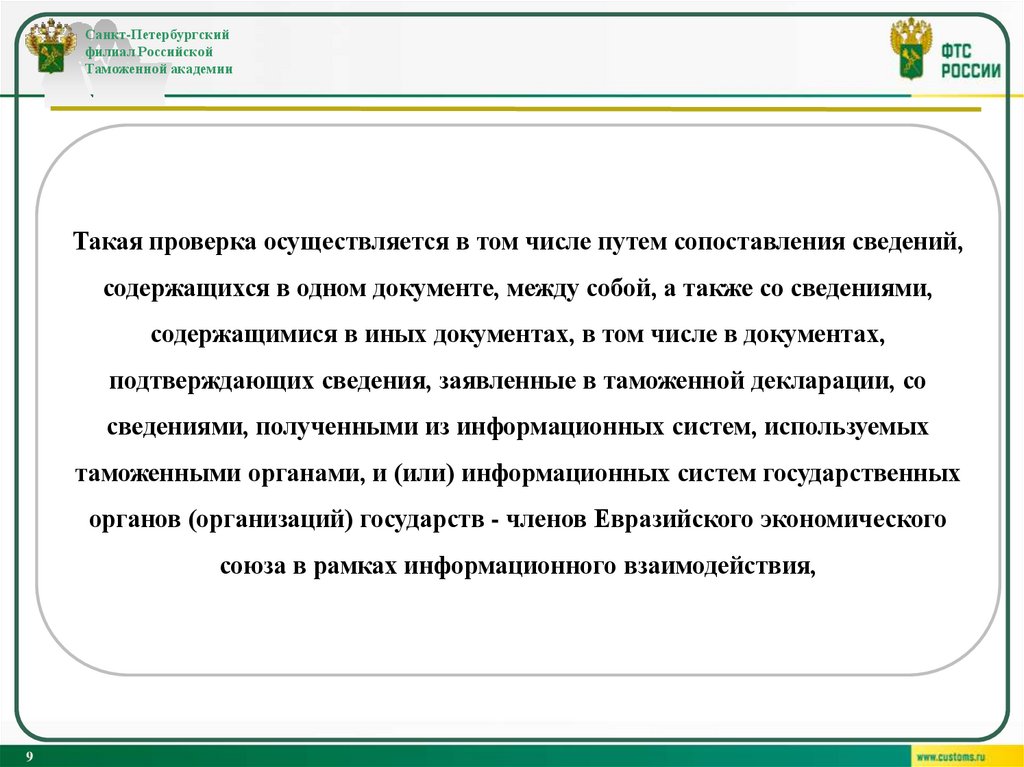
Task: Click the 'Санкт-Петербургский' header line
Action: tap(157, 35)
